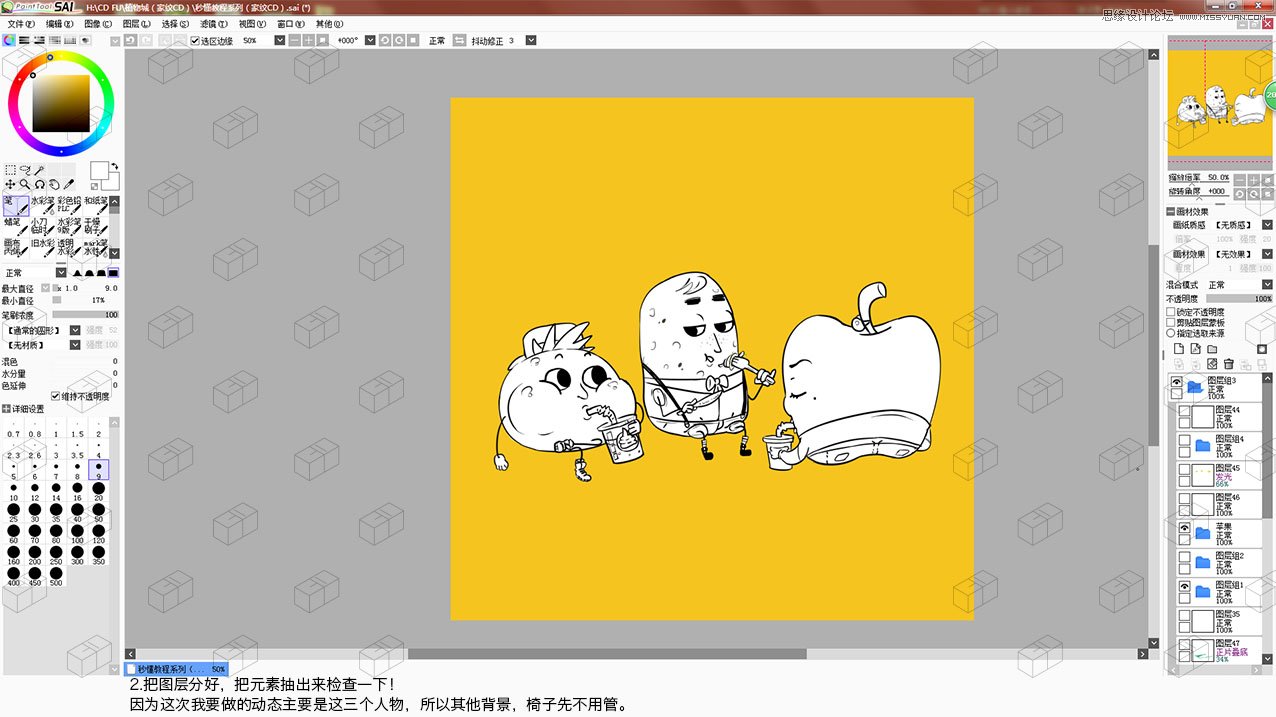Toggle visibility of the 苹果 layer
Image resolution: width=1276 pixels, height=717 pixels.
1184,527
